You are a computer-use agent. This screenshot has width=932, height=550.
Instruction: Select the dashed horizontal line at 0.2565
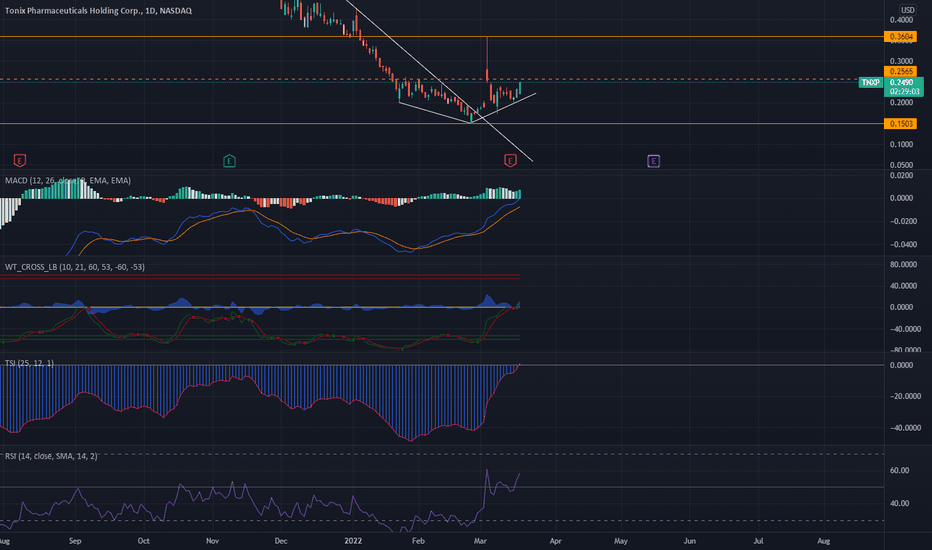point(442,79)
